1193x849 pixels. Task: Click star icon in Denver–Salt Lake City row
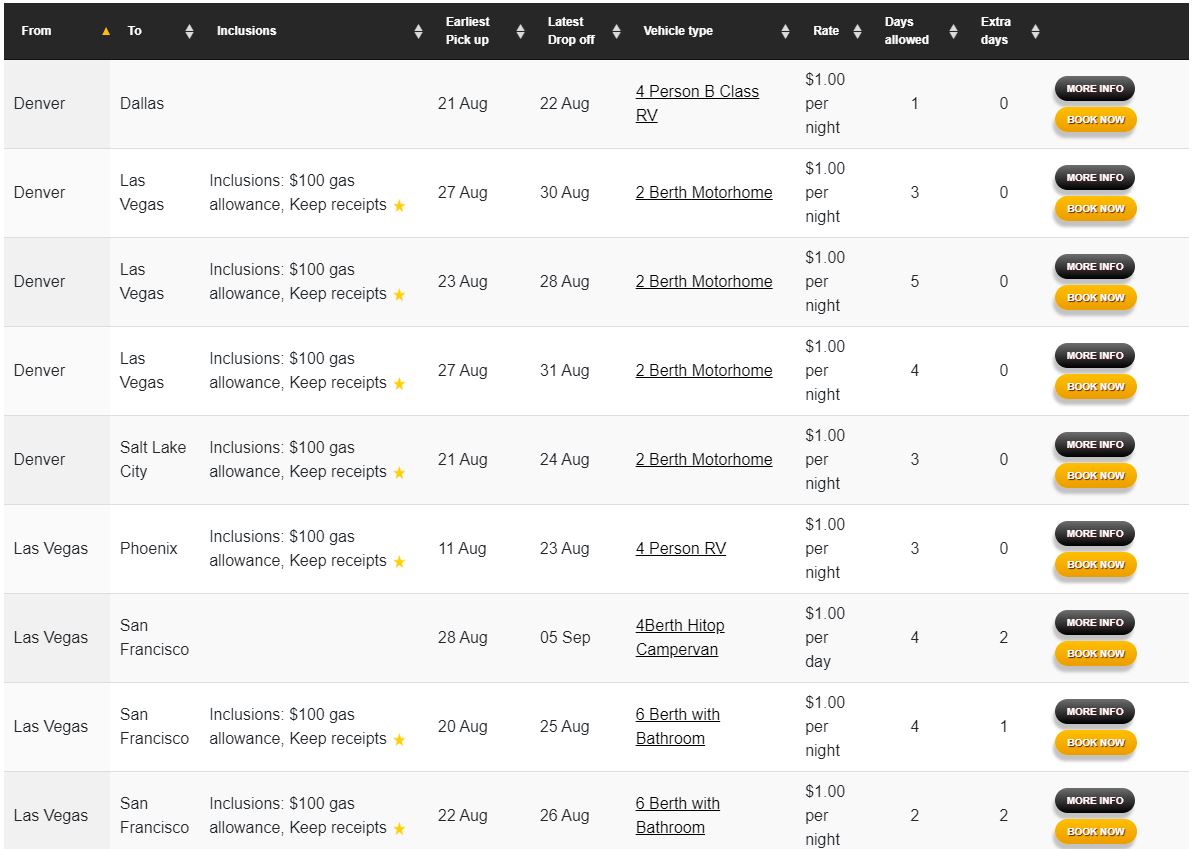point(399,472)
